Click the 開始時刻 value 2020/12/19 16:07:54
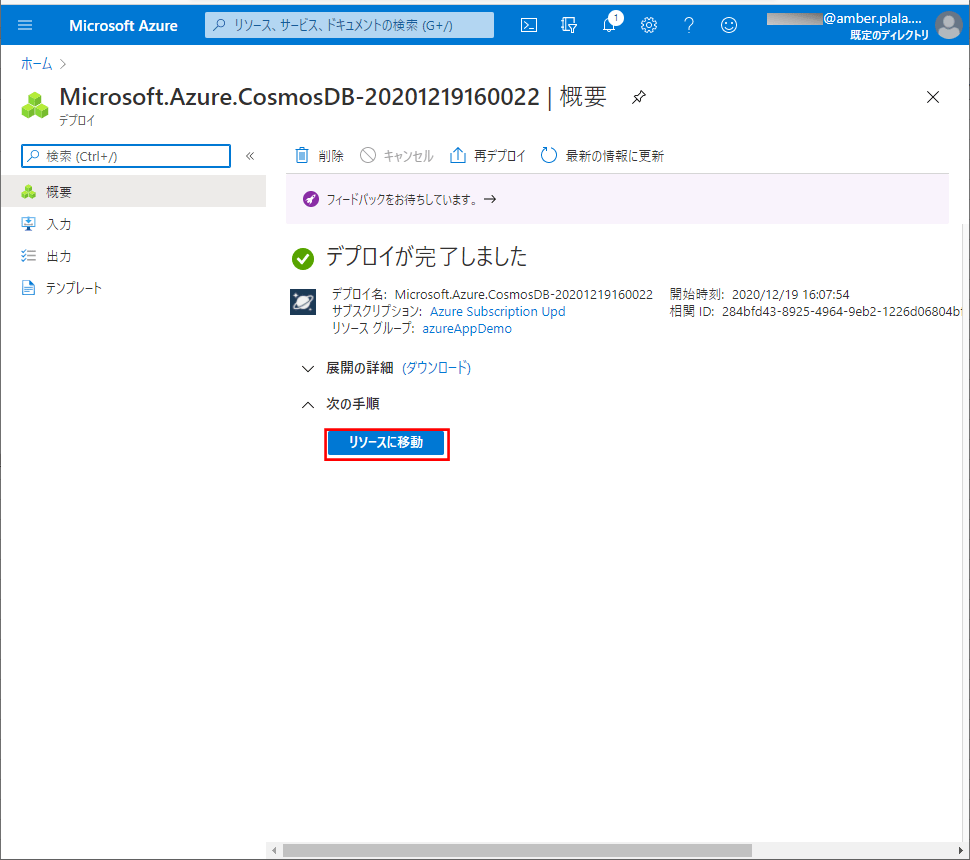Viewport: 970px width, 860px height. (x=791, y=295)
